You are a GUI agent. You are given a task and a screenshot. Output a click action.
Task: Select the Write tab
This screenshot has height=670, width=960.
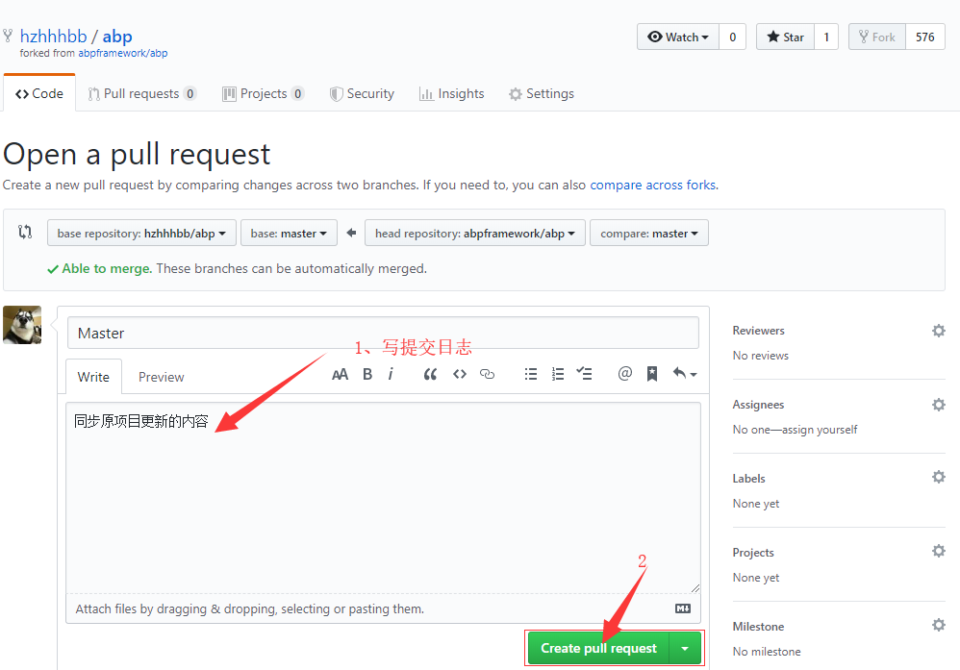(93, 377)
